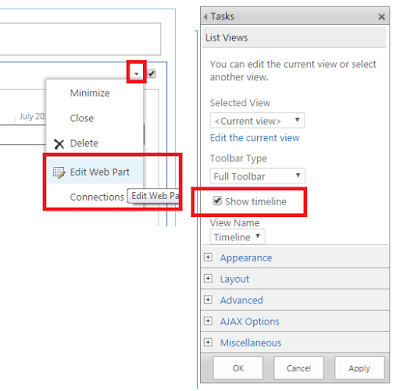Click the Cancel button
Screen dimensions: 400x391
tap(299, 368)
